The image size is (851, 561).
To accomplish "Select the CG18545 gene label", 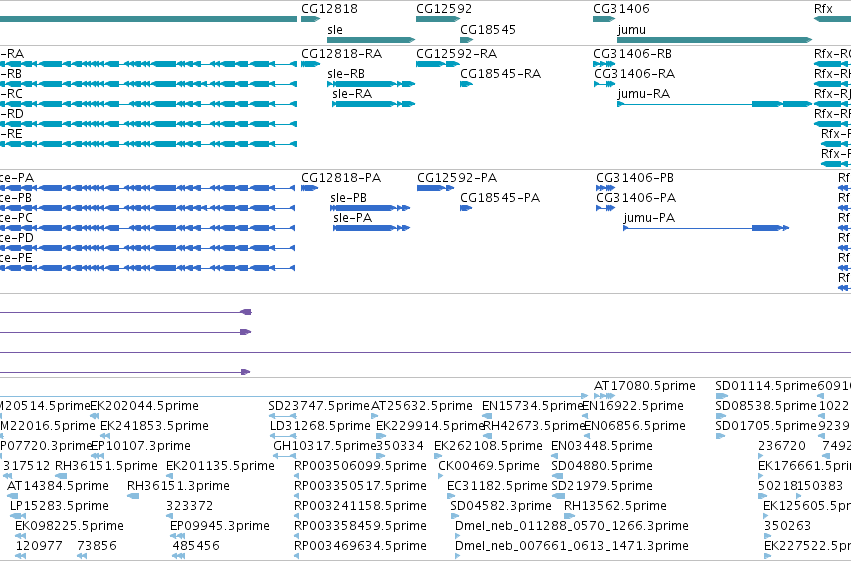I will pos(487,29).
